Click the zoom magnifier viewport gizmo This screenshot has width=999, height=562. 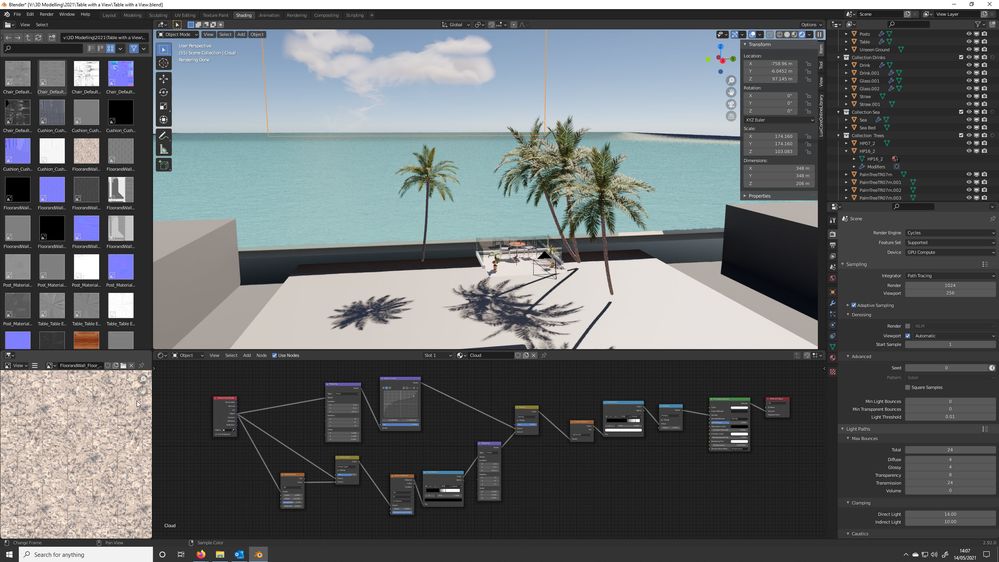tap(731, 80)
